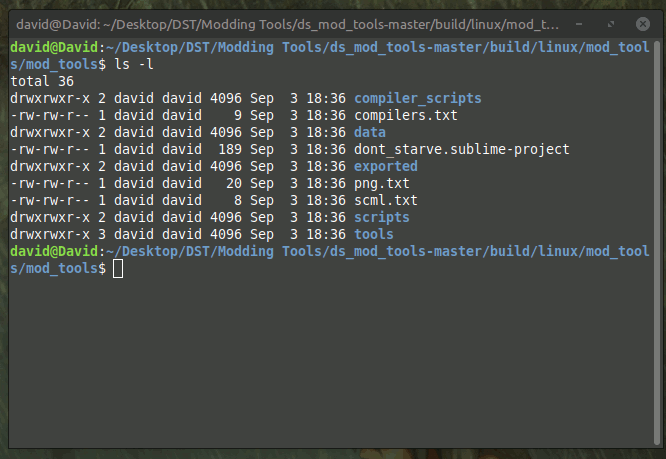Click the terminal cursor block
Image resolution: width=666 pixels, height=459 pixels.
118,269
